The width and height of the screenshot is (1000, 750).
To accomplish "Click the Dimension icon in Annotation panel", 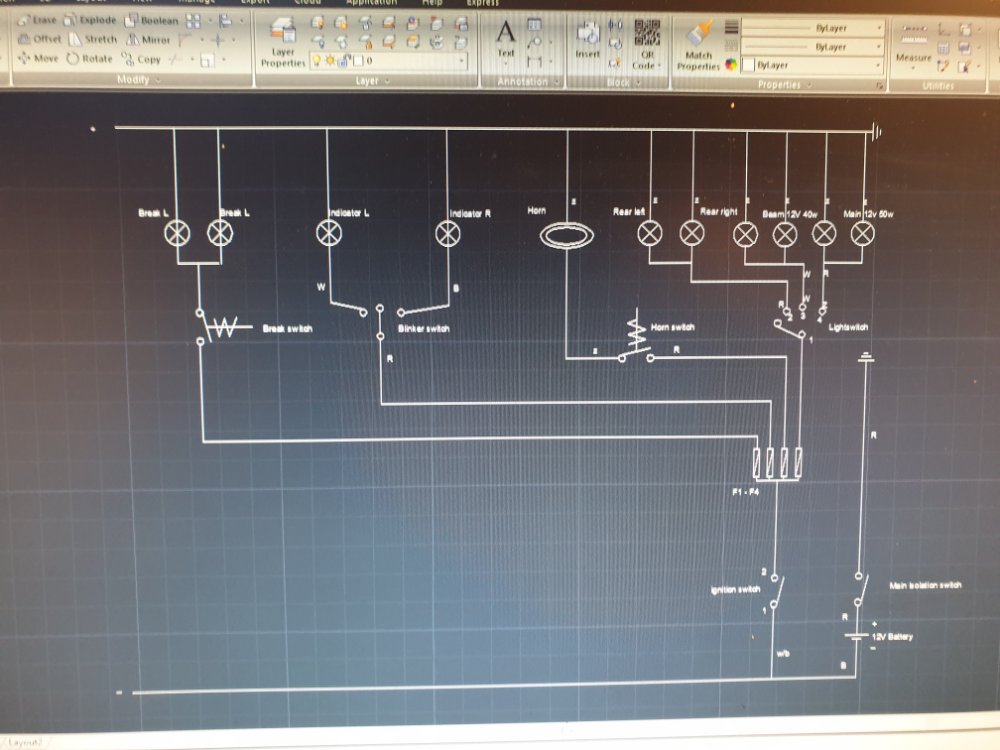I will click(534, 61).
